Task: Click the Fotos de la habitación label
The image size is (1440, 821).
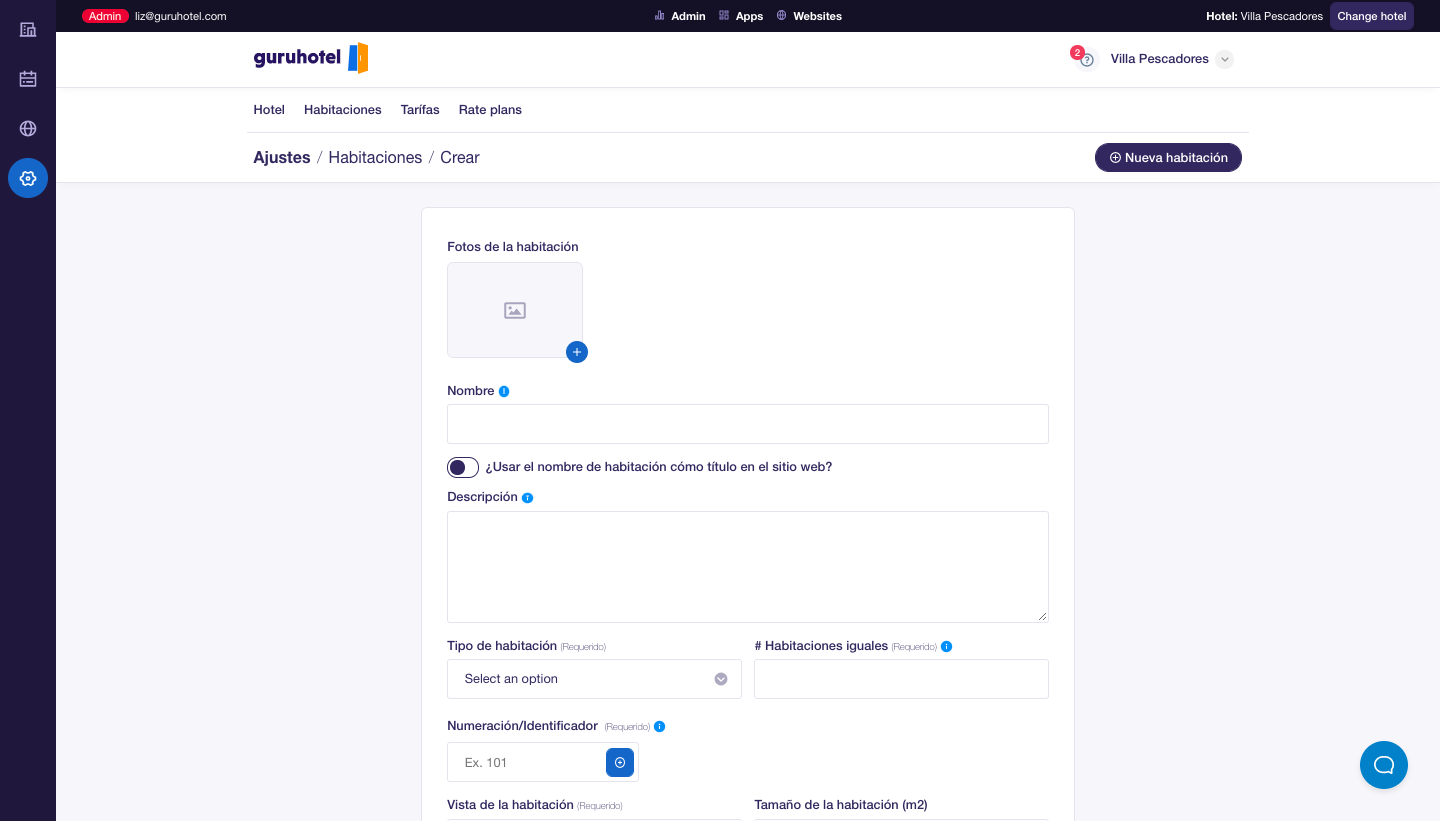Action: point(513,247)
